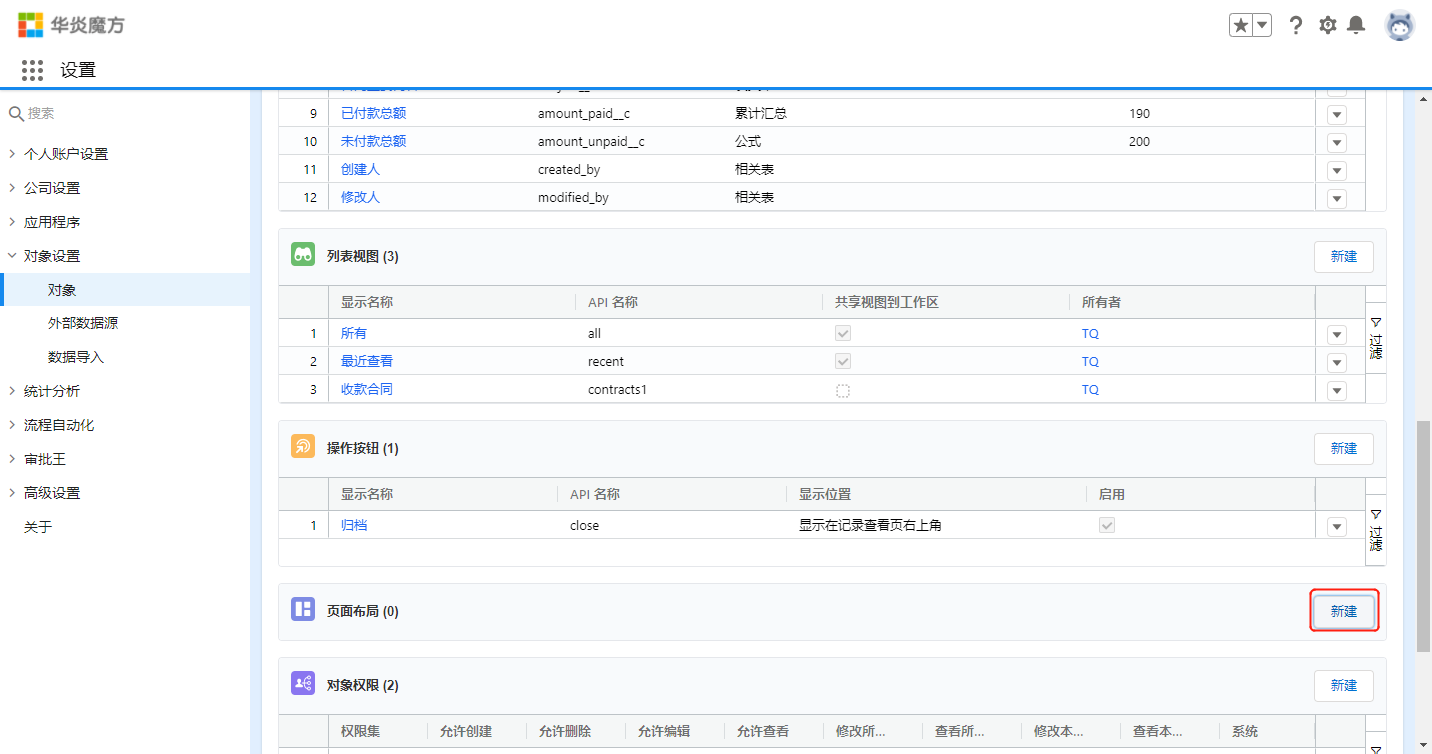This screenshot has height=754, width=1432.
Task: Toggle shared-view checkbox for 最近查看 row
Action: [843, 361]
